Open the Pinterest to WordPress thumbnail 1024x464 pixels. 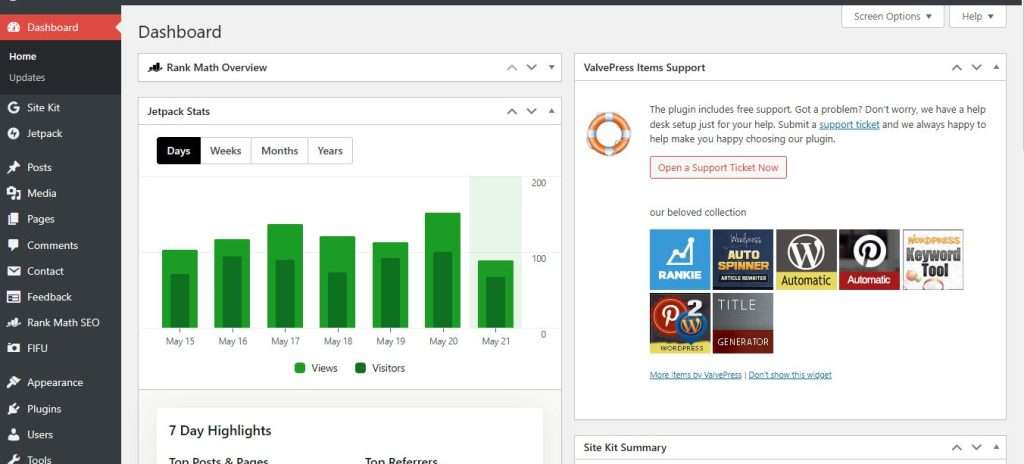[680, 323]
